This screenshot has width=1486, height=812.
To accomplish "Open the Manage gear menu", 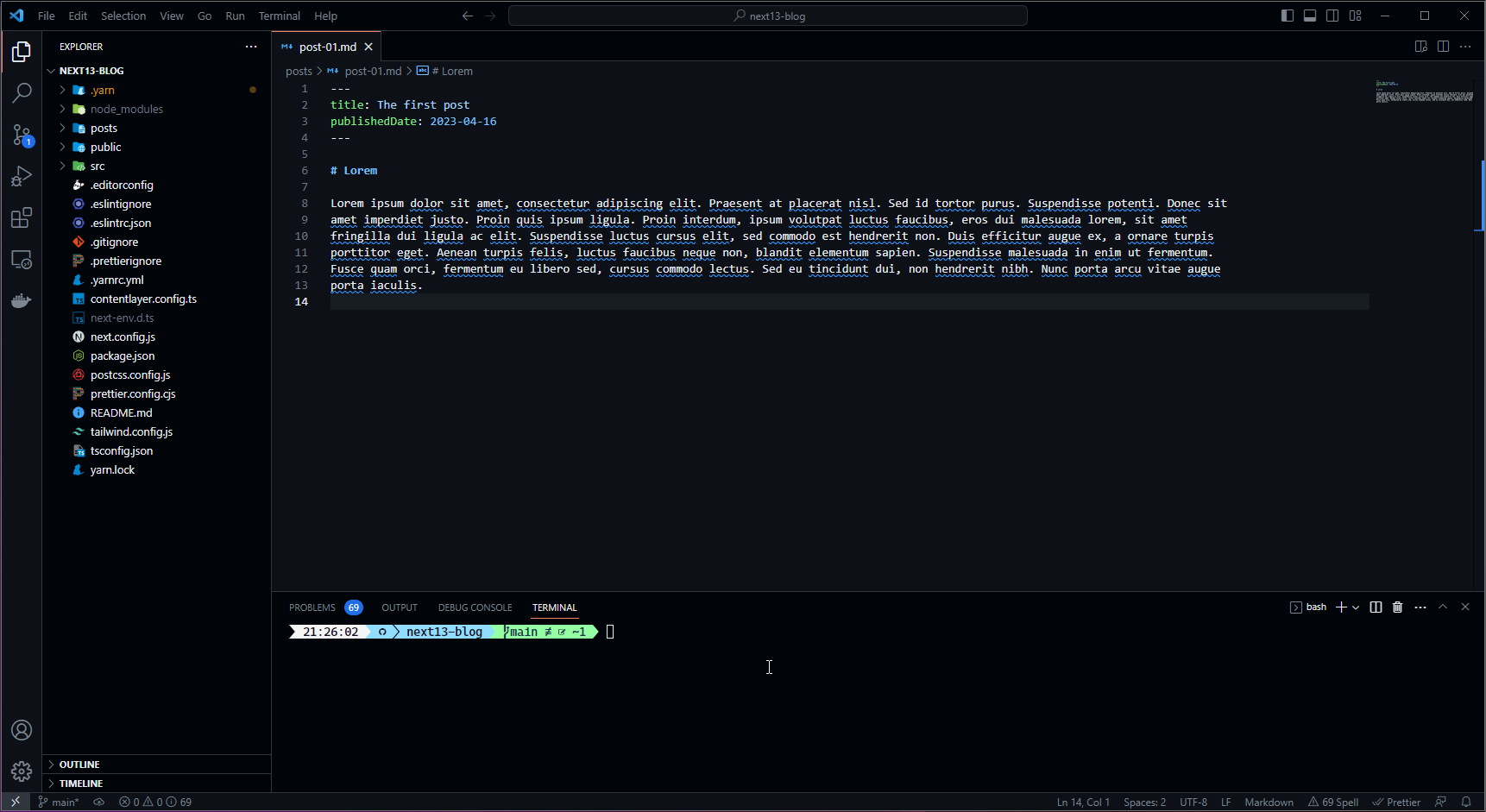I will [22, 771].
